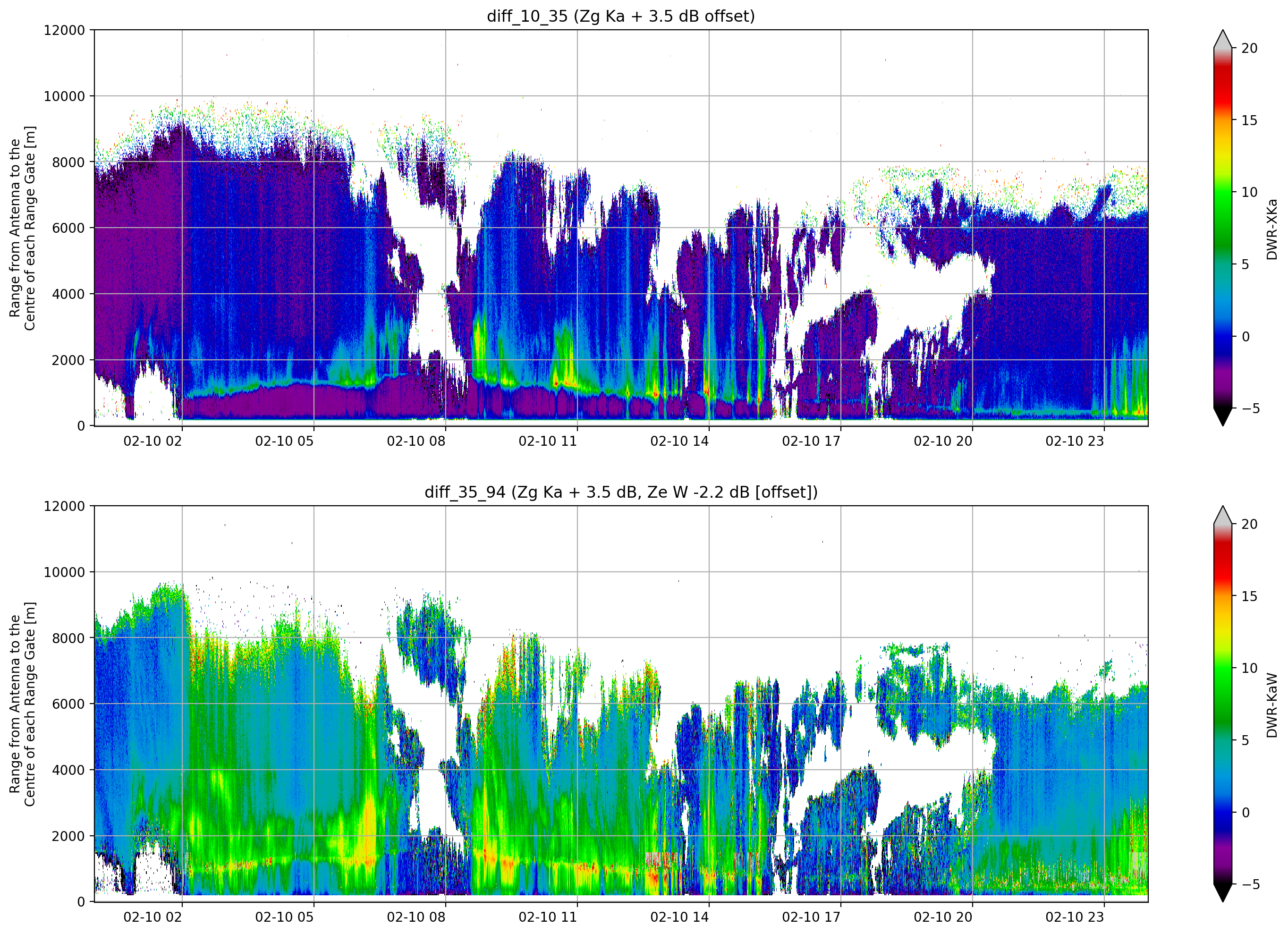Click the −5 tick on the DWR-XKa colorbar
Viewport: 1288px width, 934px height.
(1251, 408)
